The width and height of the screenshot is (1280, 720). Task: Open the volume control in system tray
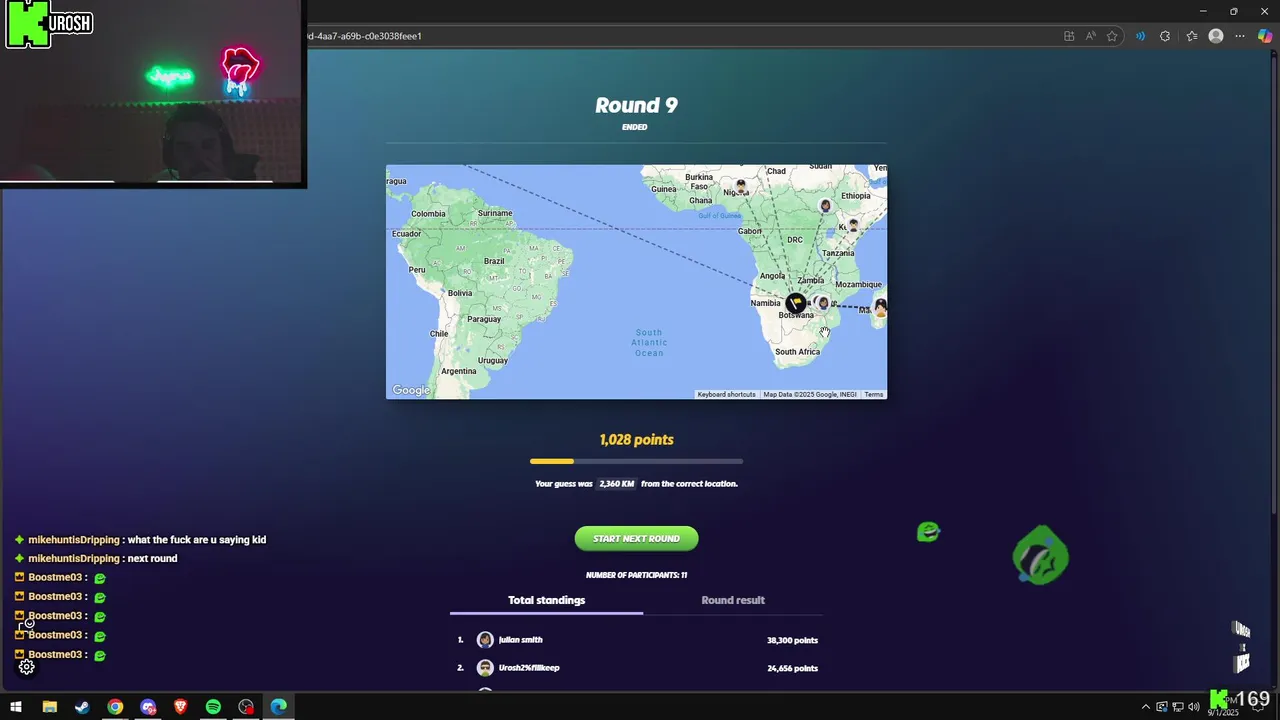click(1193, 707)
